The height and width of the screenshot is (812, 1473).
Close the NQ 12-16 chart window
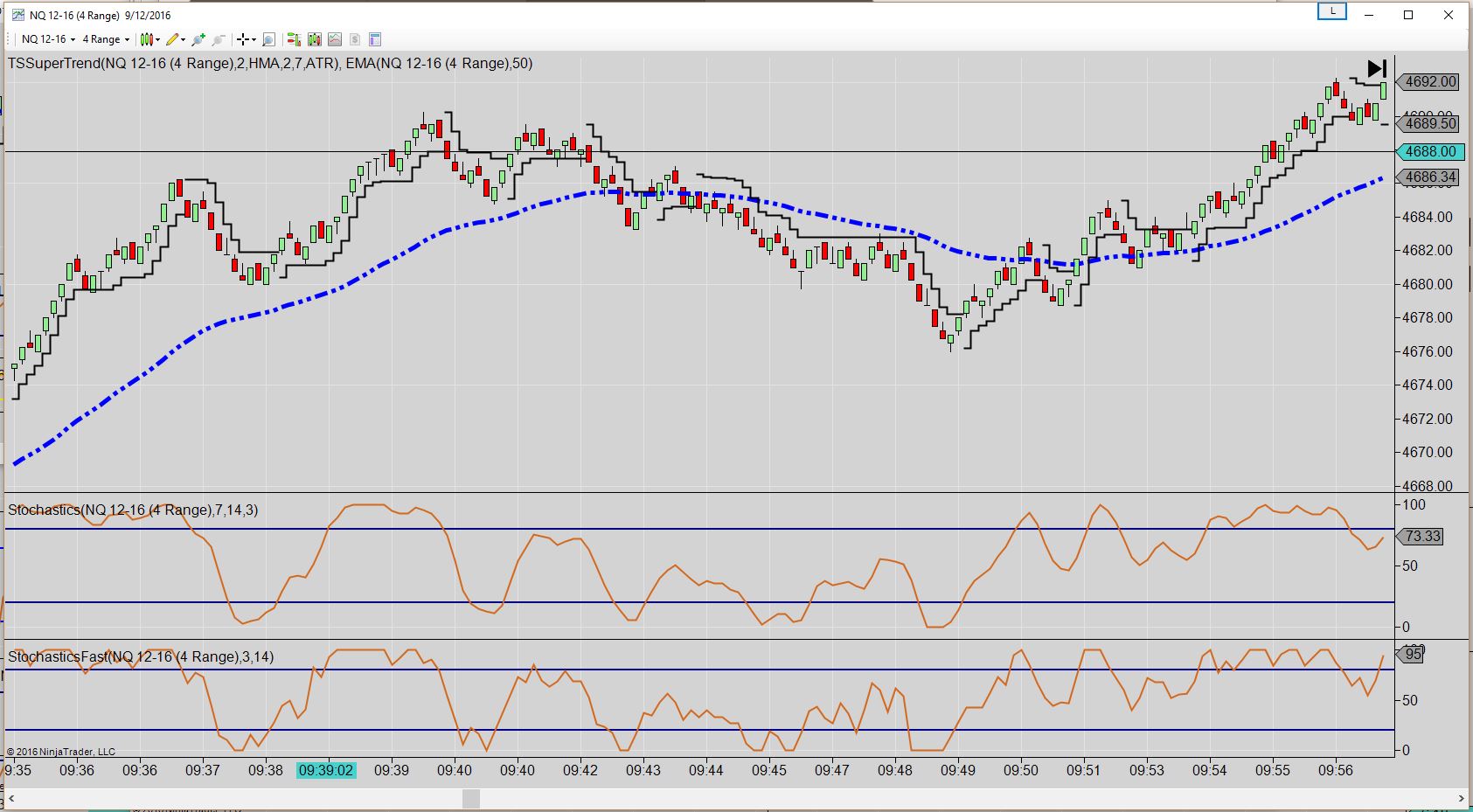point(1448,15)
